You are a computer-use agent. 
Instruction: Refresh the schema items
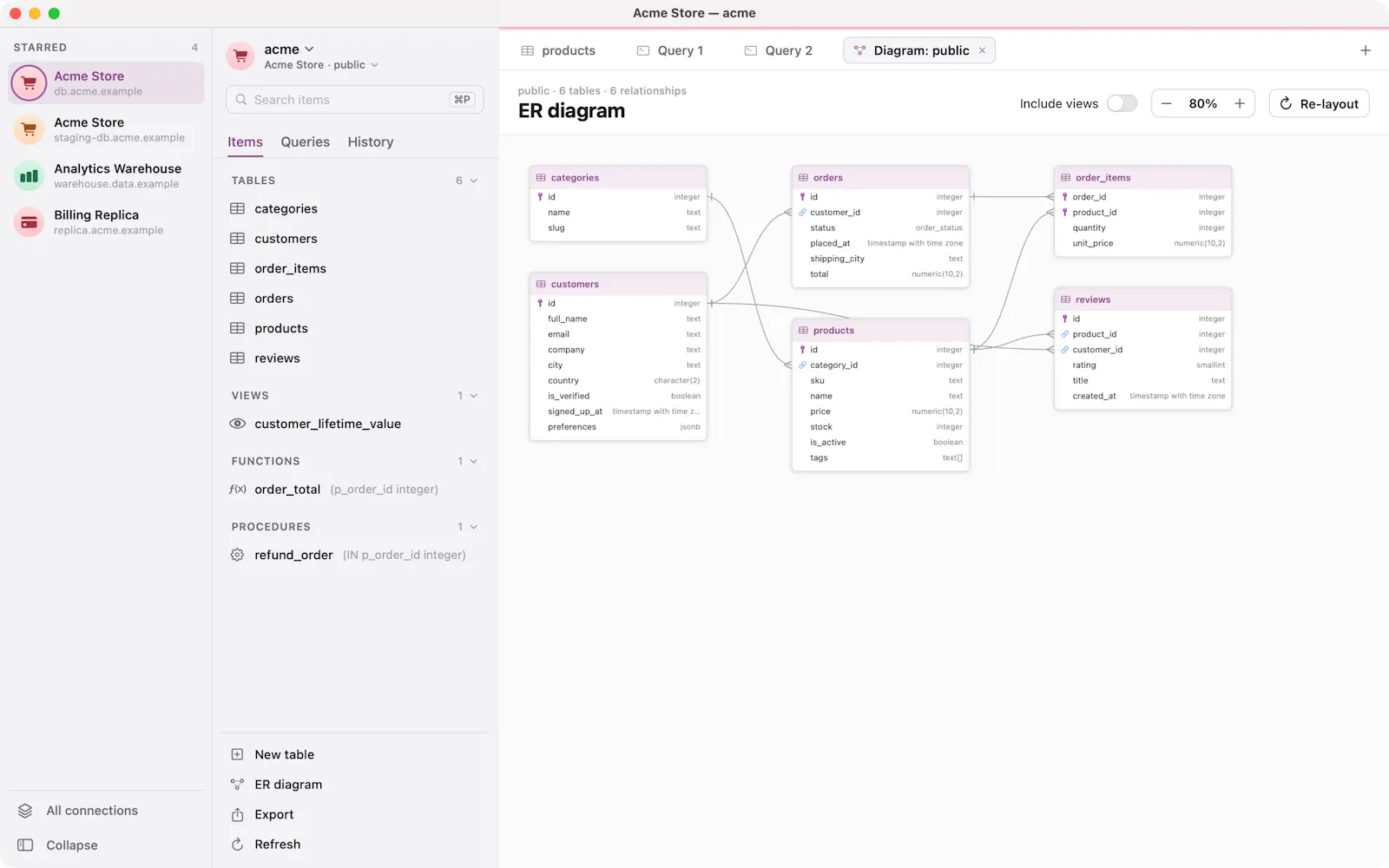point(277,845)
